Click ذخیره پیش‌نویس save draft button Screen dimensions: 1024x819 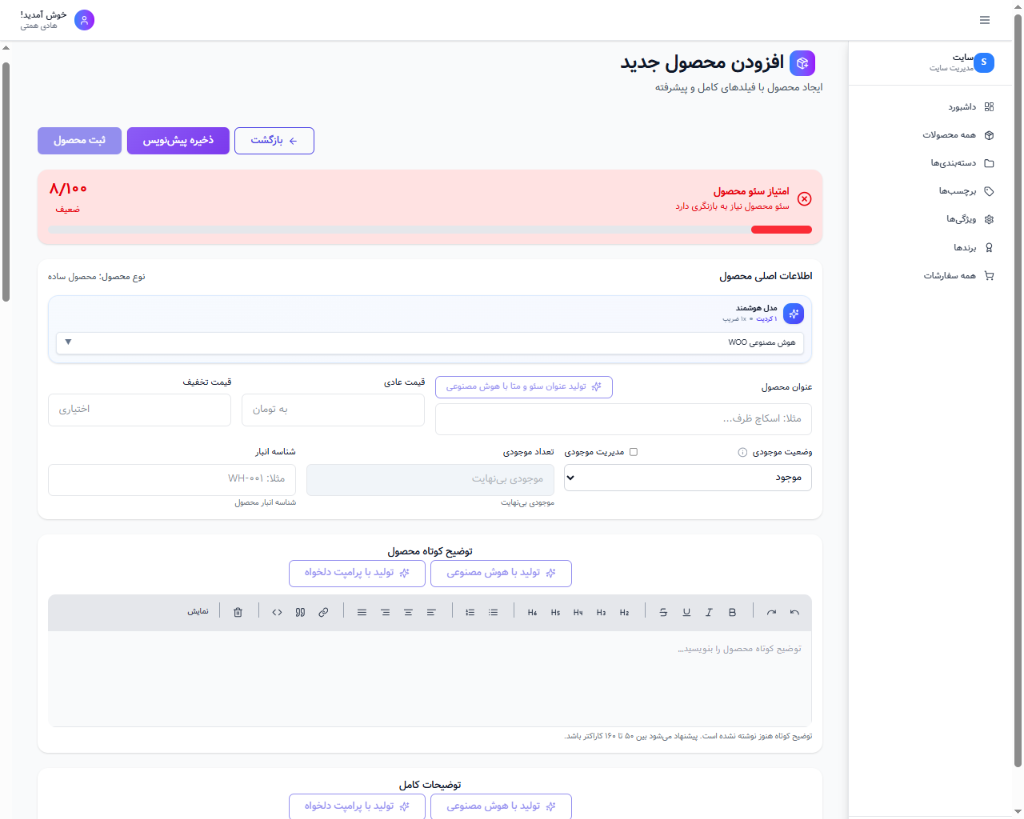178,140
